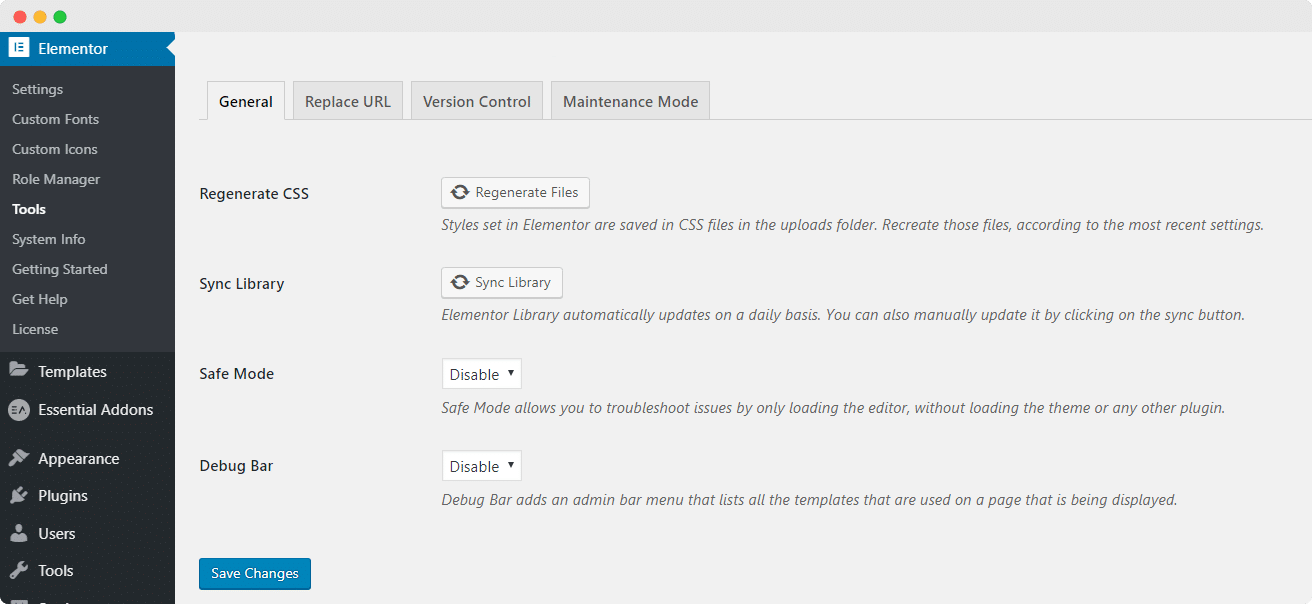The image size is (1312, 604).
Task: Open the Templates menu label
Action: click(72, 371)
